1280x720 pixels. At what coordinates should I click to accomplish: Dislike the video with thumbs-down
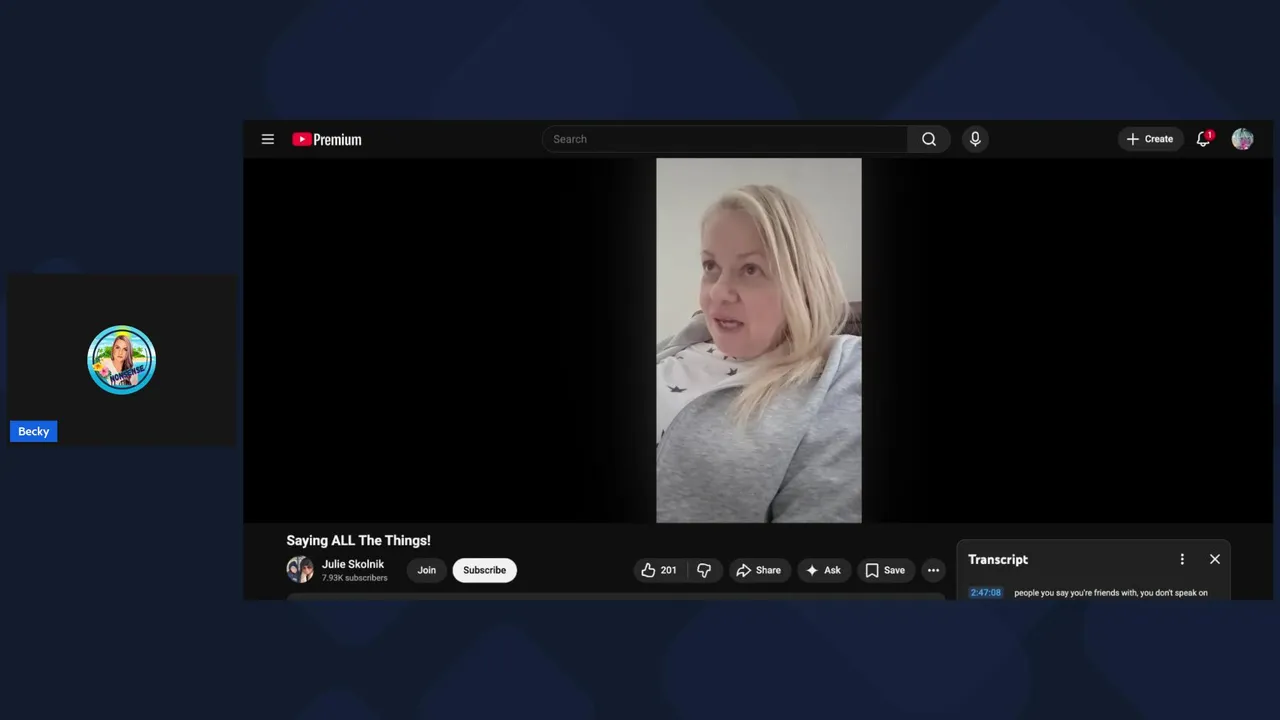[704, 570]
